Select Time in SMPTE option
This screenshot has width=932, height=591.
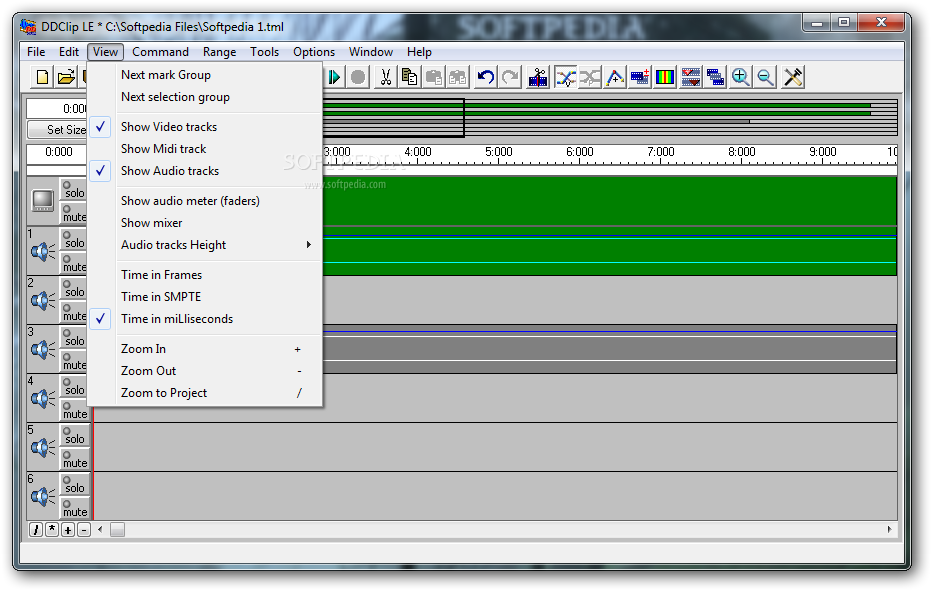click(x=205, y=297)
